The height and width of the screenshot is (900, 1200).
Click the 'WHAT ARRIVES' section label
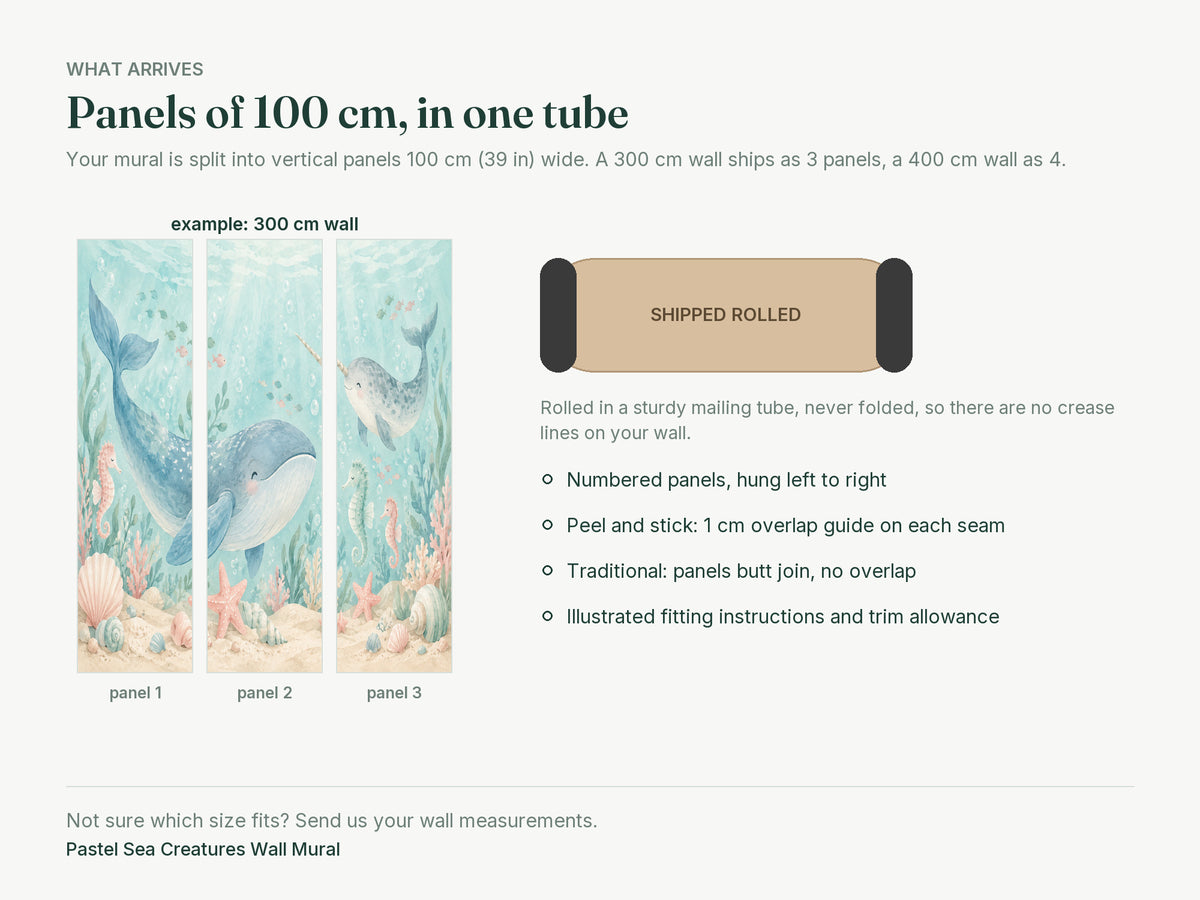(x=135, y=69)
